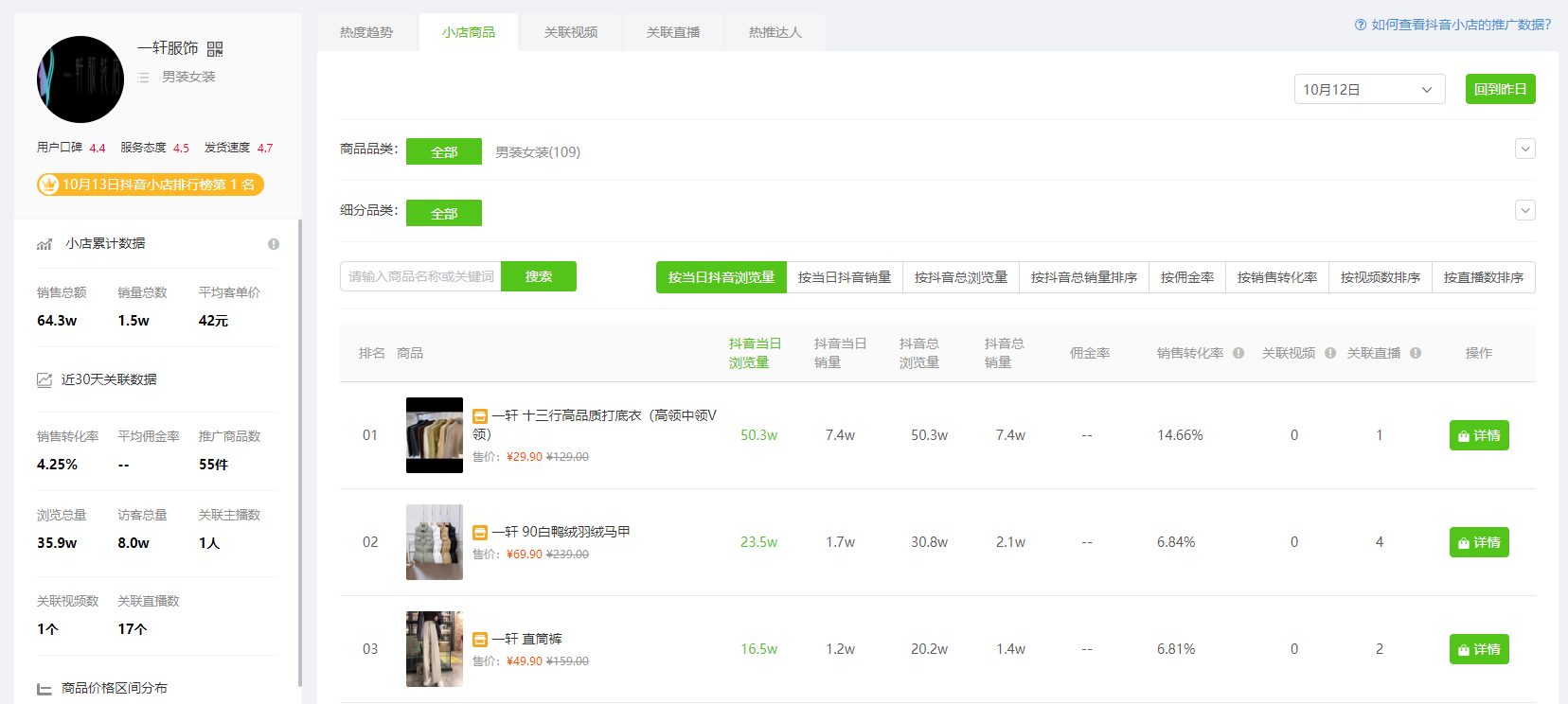Screen dimensions: 1568x704
Task: Select 全部 in 商品品类
Action: click(444, 151)
